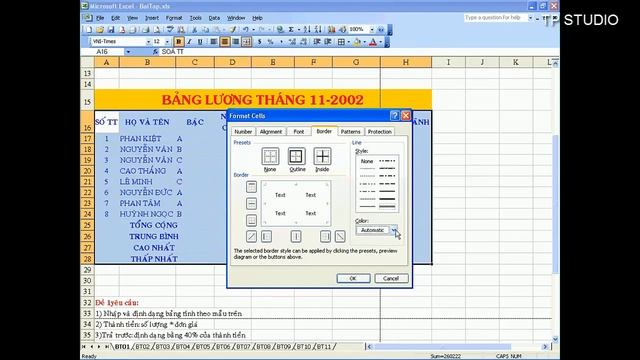Click the border preview diagram
Viewport: 640px width, 360px height.
coord(296,204)
